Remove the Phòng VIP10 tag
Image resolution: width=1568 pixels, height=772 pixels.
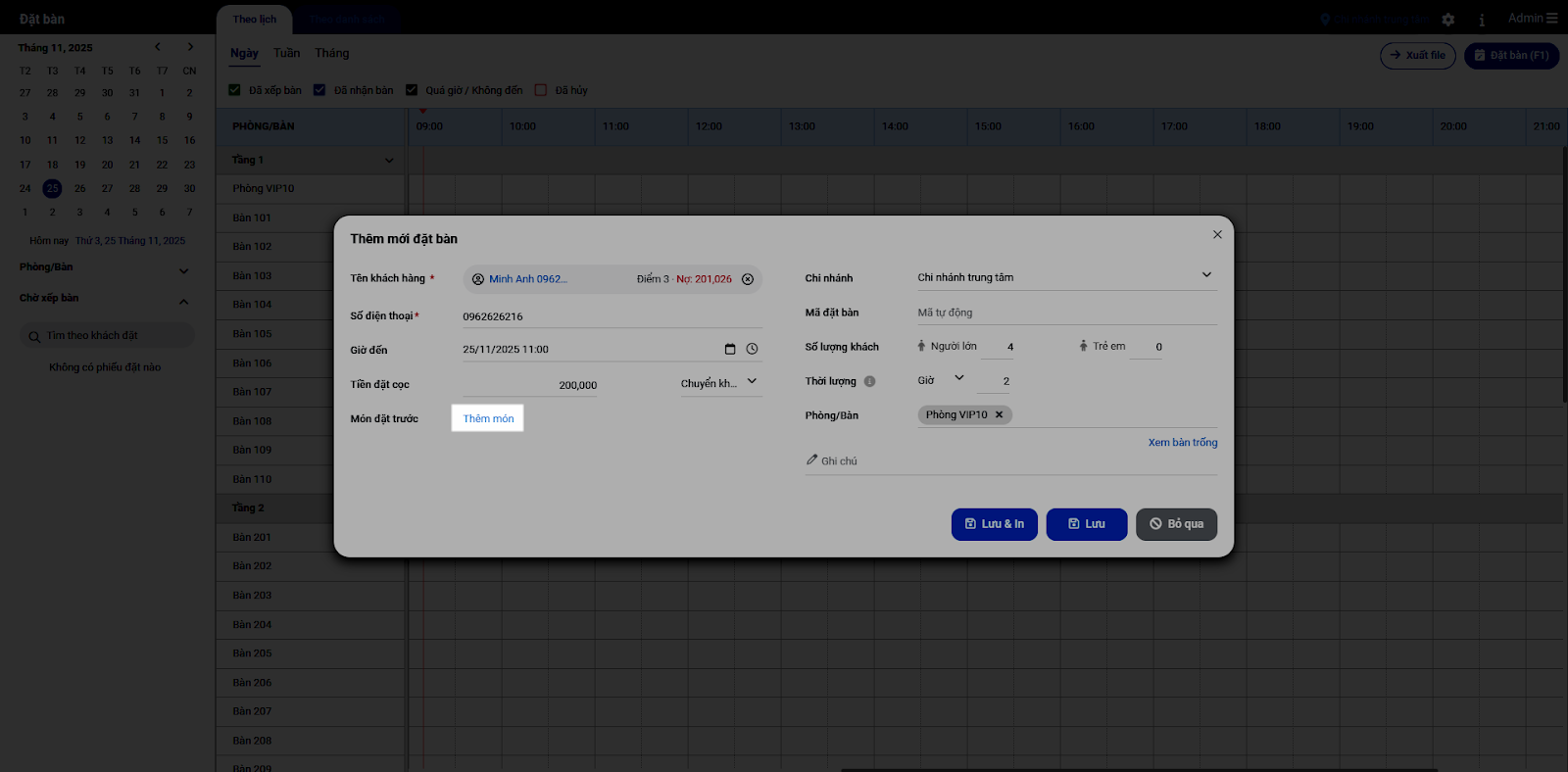pos(1000,414)
